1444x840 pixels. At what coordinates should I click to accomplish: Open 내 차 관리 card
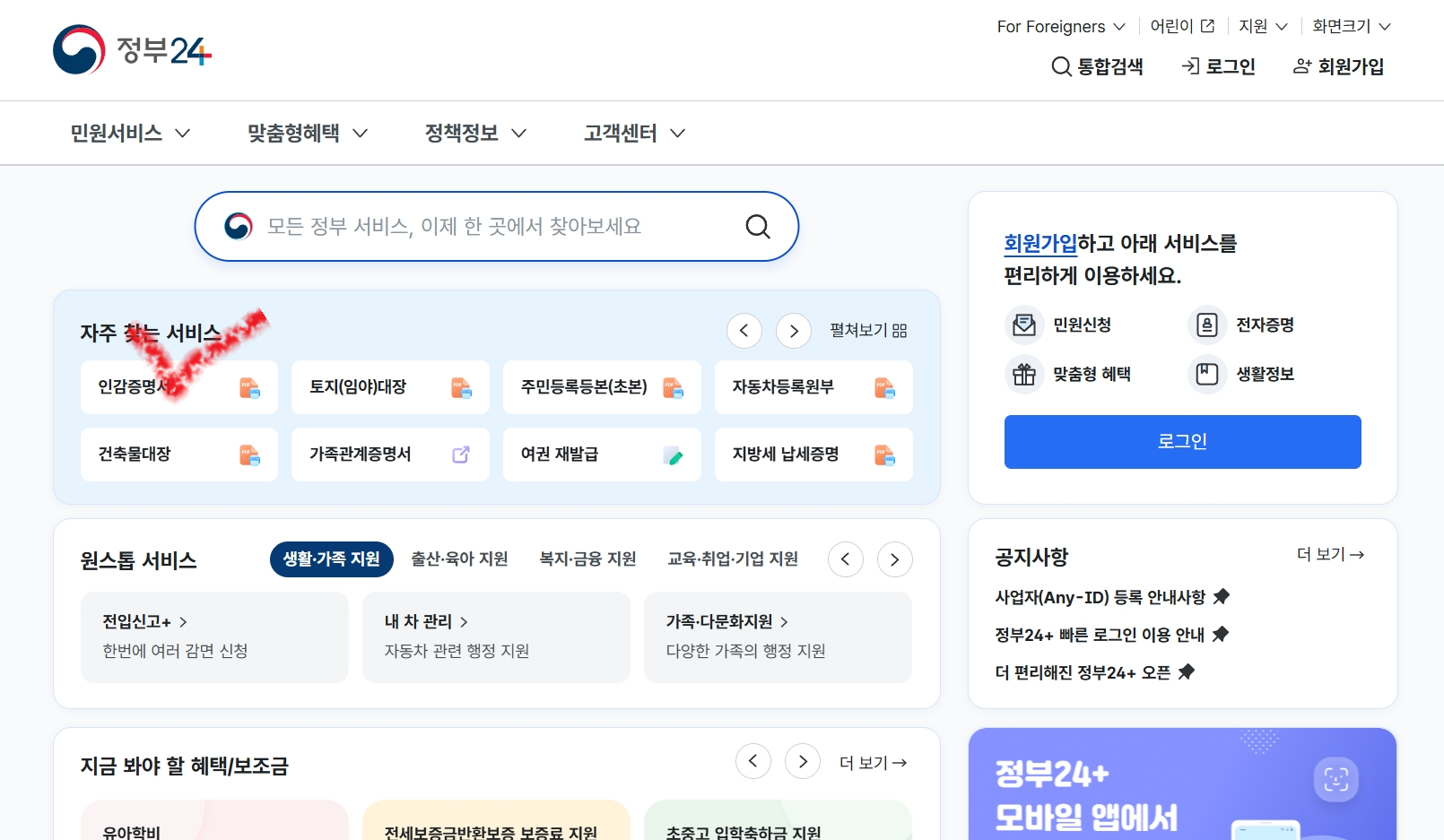coord(496,637)
